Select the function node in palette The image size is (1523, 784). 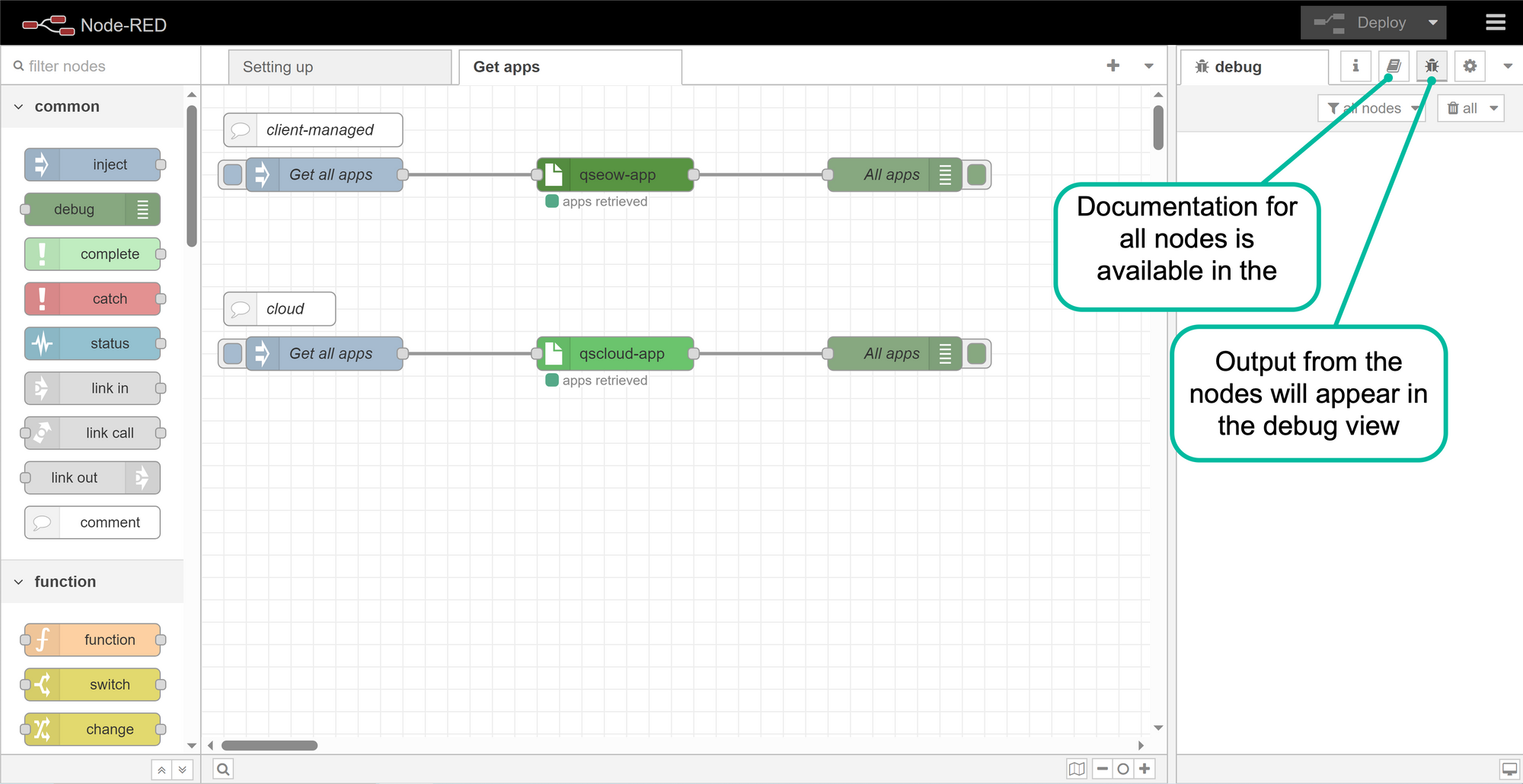93,640
